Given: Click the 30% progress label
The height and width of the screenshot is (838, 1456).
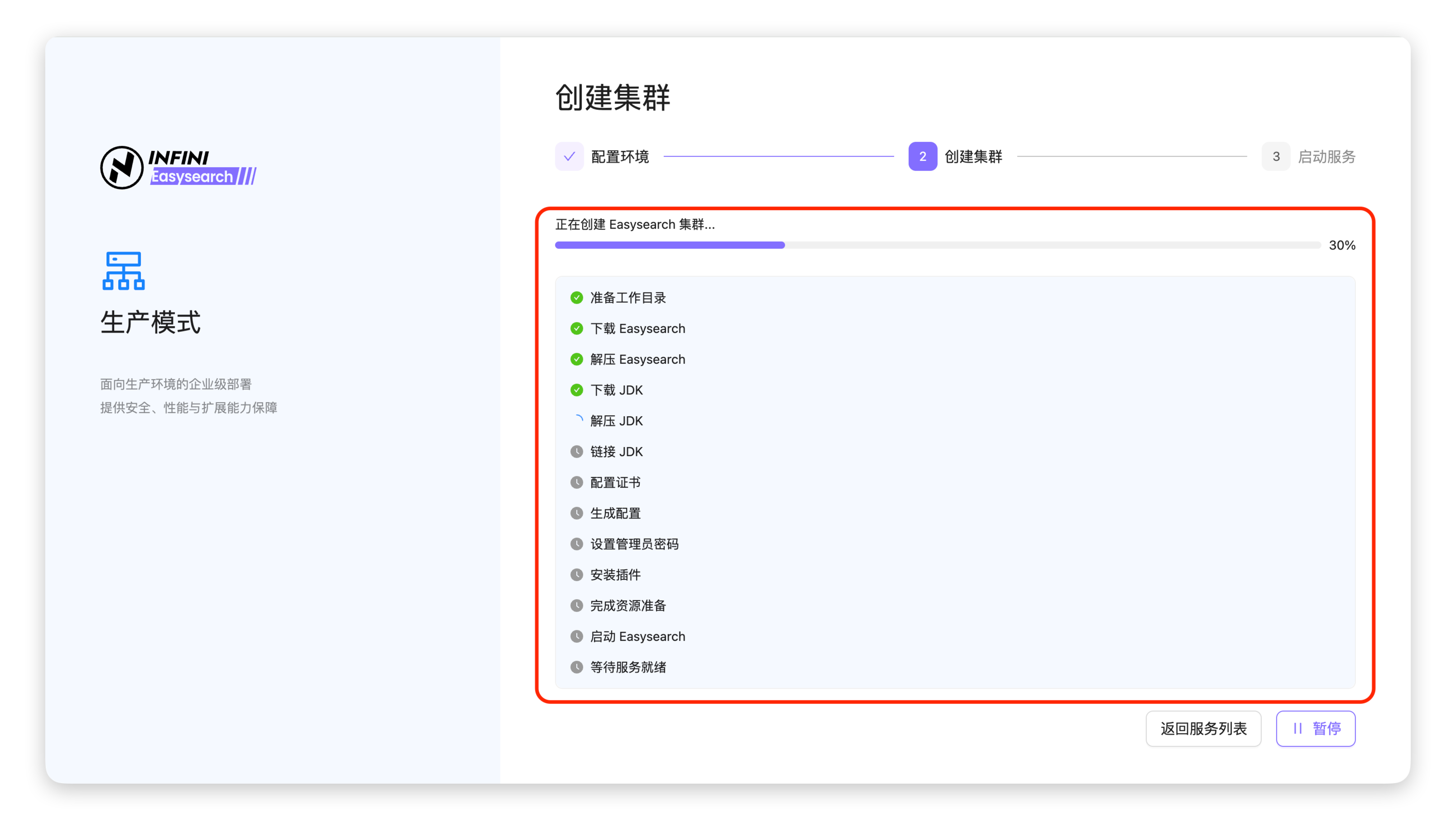Looking at the screenshot, I should (x=1341, y=245).
